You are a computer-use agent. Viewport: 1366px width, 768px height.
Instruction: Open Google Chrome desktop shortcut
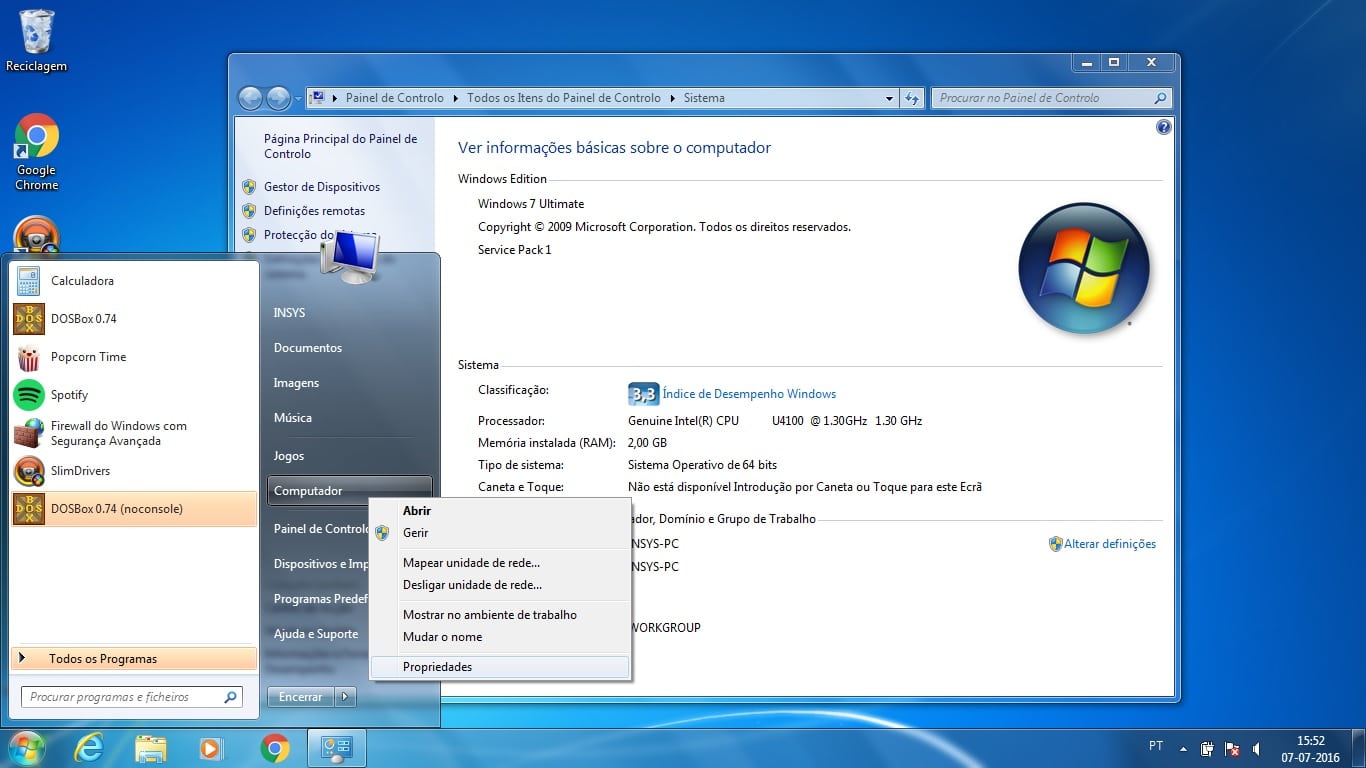coord(37,152)
